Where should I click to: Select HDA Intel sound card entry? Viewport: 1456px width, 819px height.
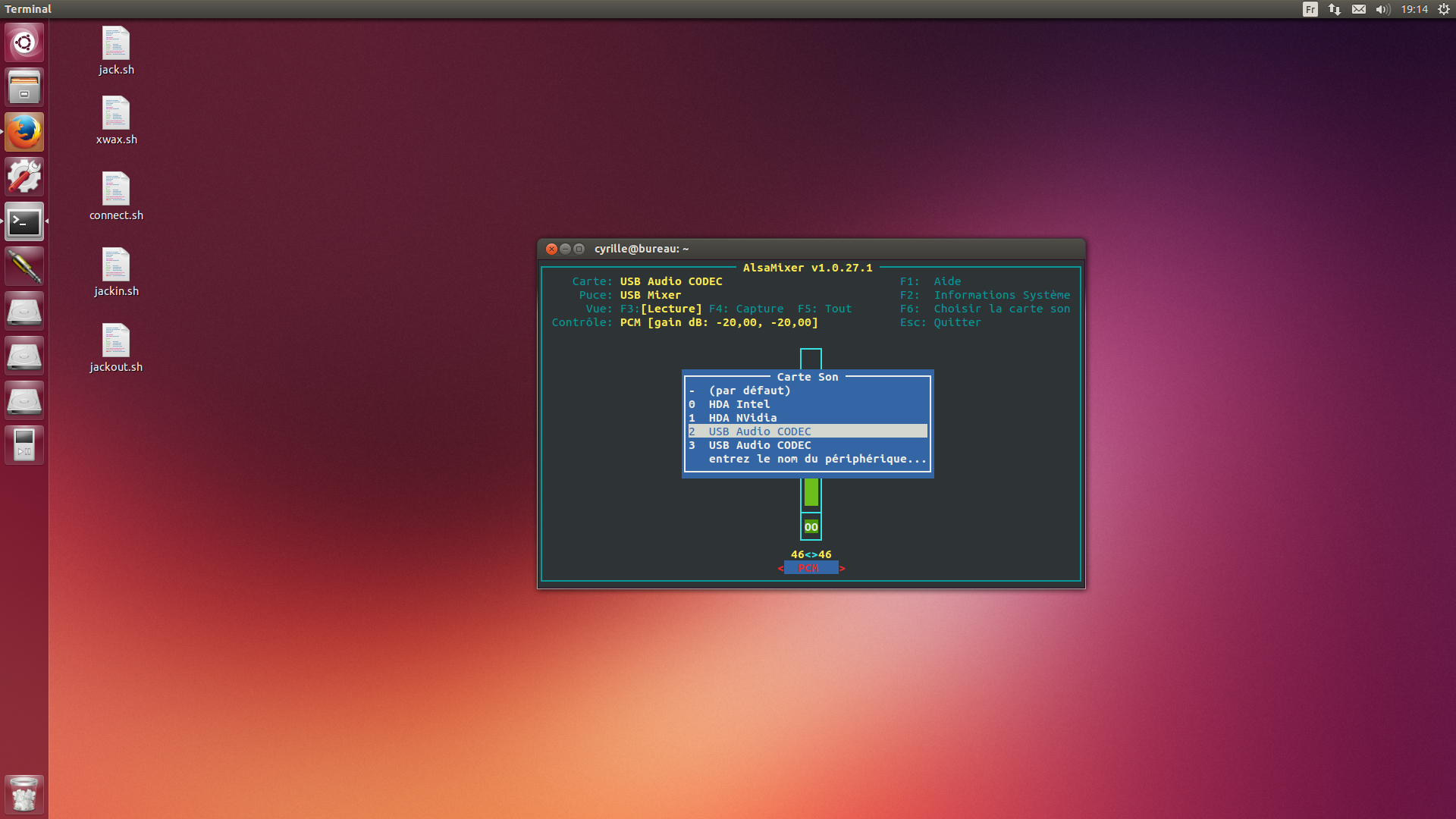[x=739, y=404]
